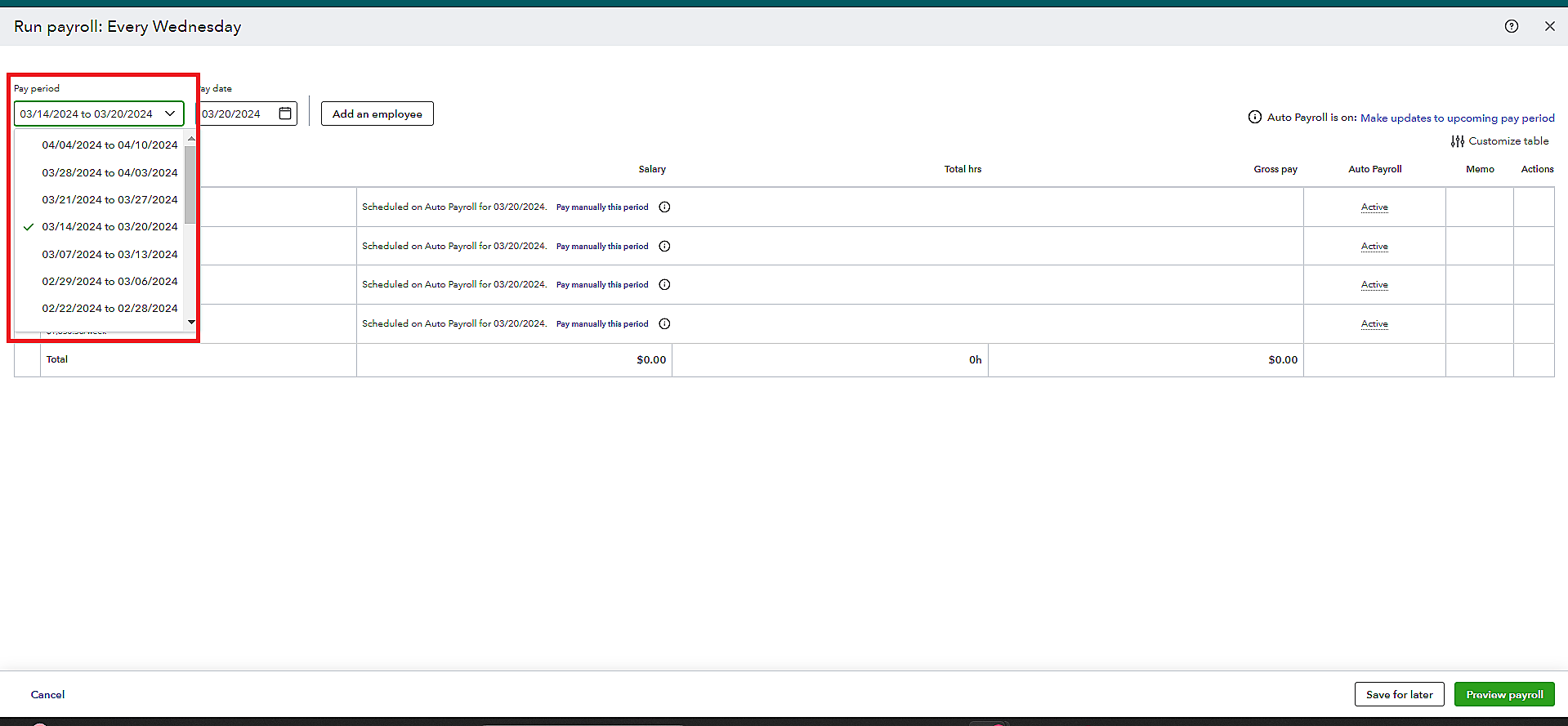This screenshot has height=726, width=1568.
Task: Click the Auto Payroll info icon
Action: [1255, 118]
